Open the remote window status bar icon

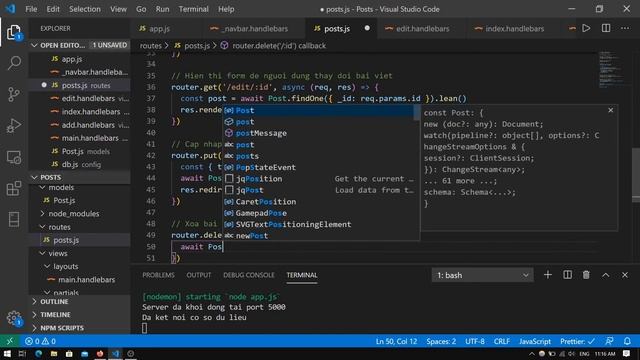(9, 341)
